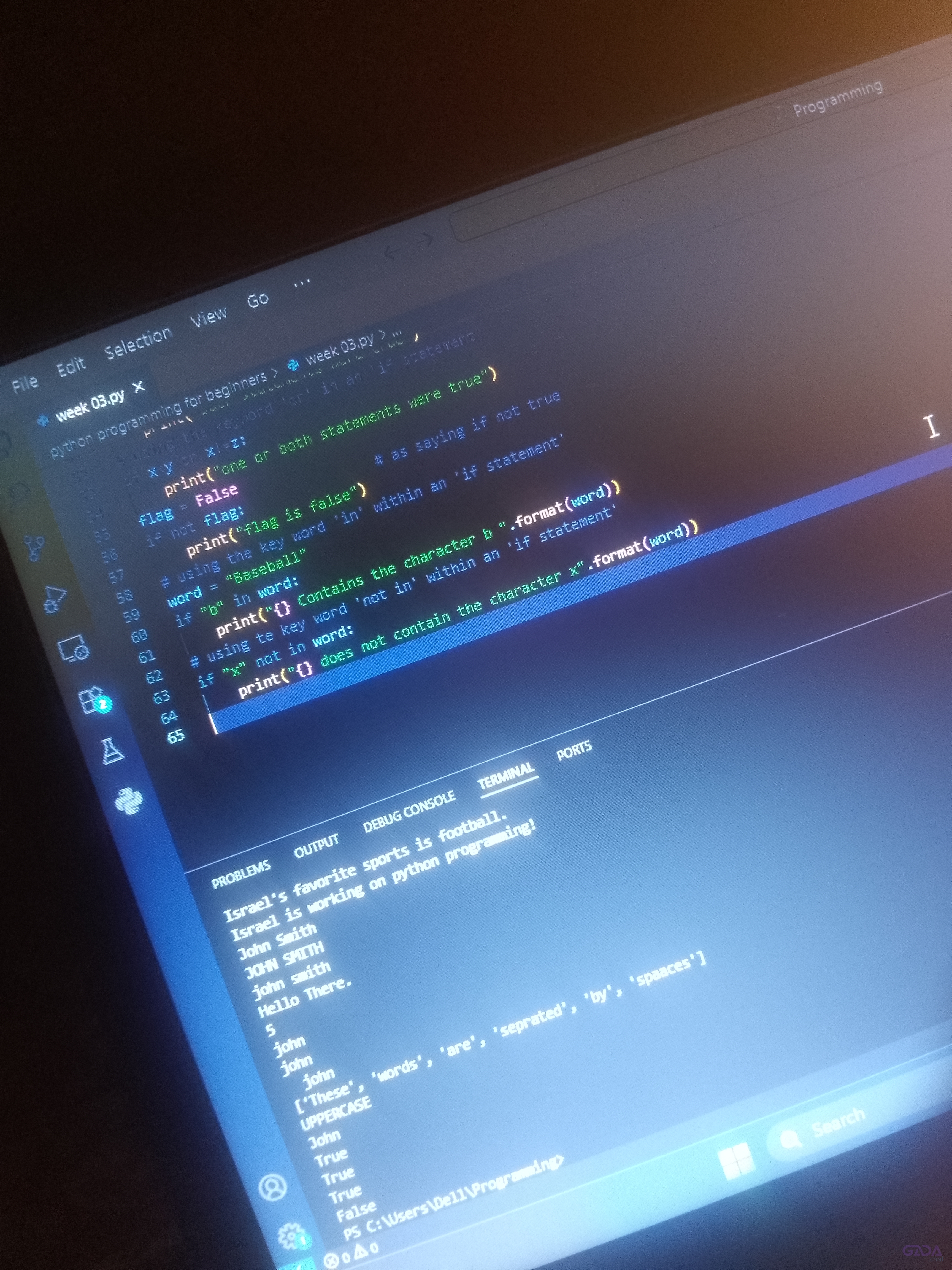Viewport: 952px width, 1270px height.
Task: Open the Remote Explorer view
Action: coord(74,649)
